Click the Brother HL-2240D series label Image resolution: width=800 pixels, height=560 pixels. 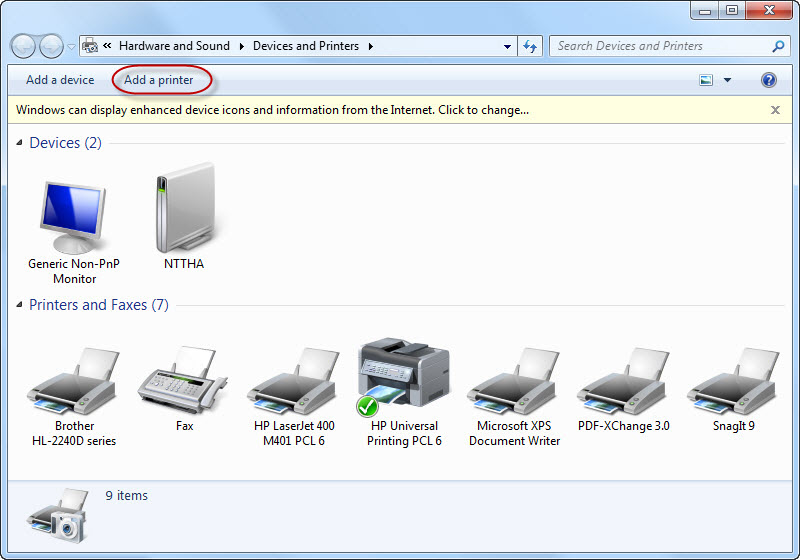[74, 434]
